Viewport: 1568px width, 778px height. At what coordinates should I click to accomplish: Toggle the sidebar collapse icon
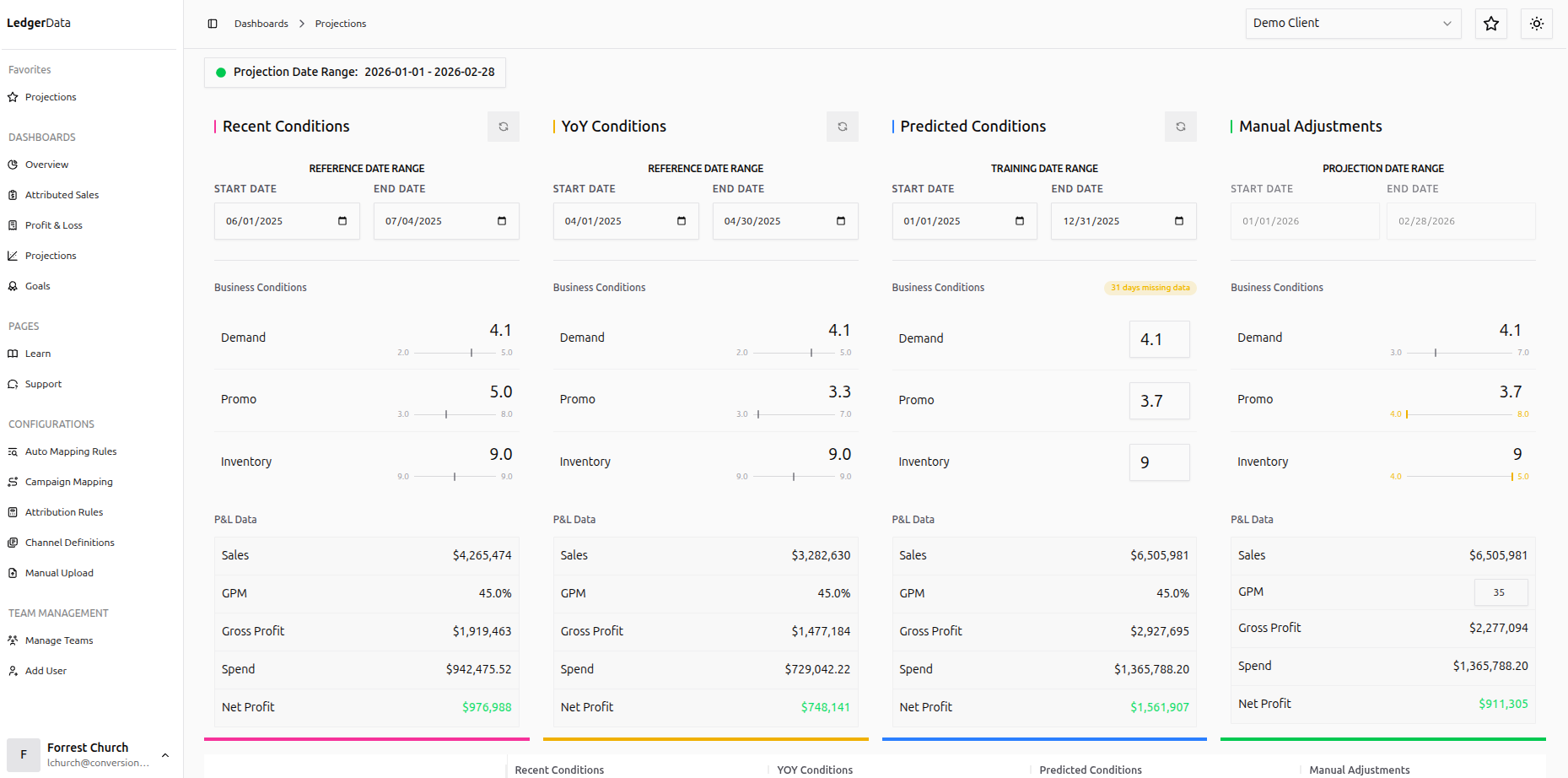213,24
